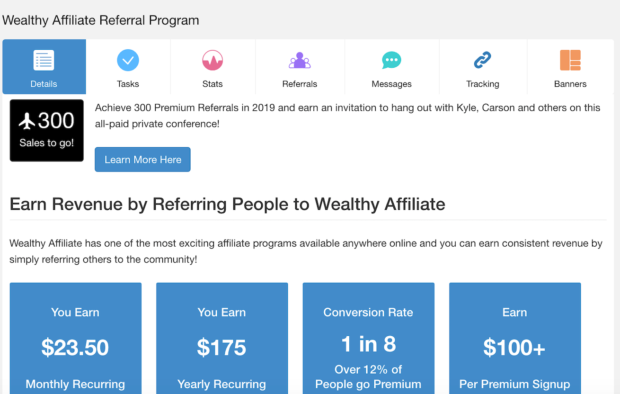The height and width of the screenshot is (394, 620).
Task: Select the Messages tab label
Action: (x=391, y=84)
